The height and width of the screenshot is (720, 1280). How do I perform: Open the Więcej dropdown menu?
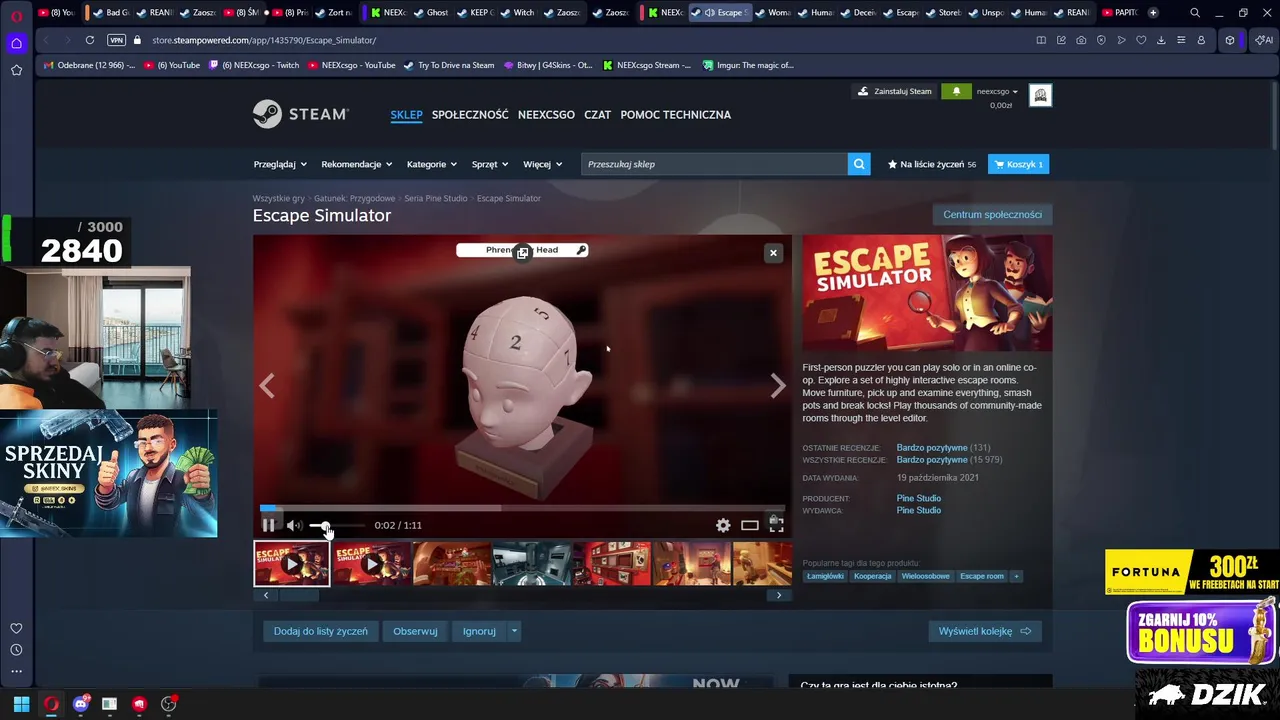(542, 164)
